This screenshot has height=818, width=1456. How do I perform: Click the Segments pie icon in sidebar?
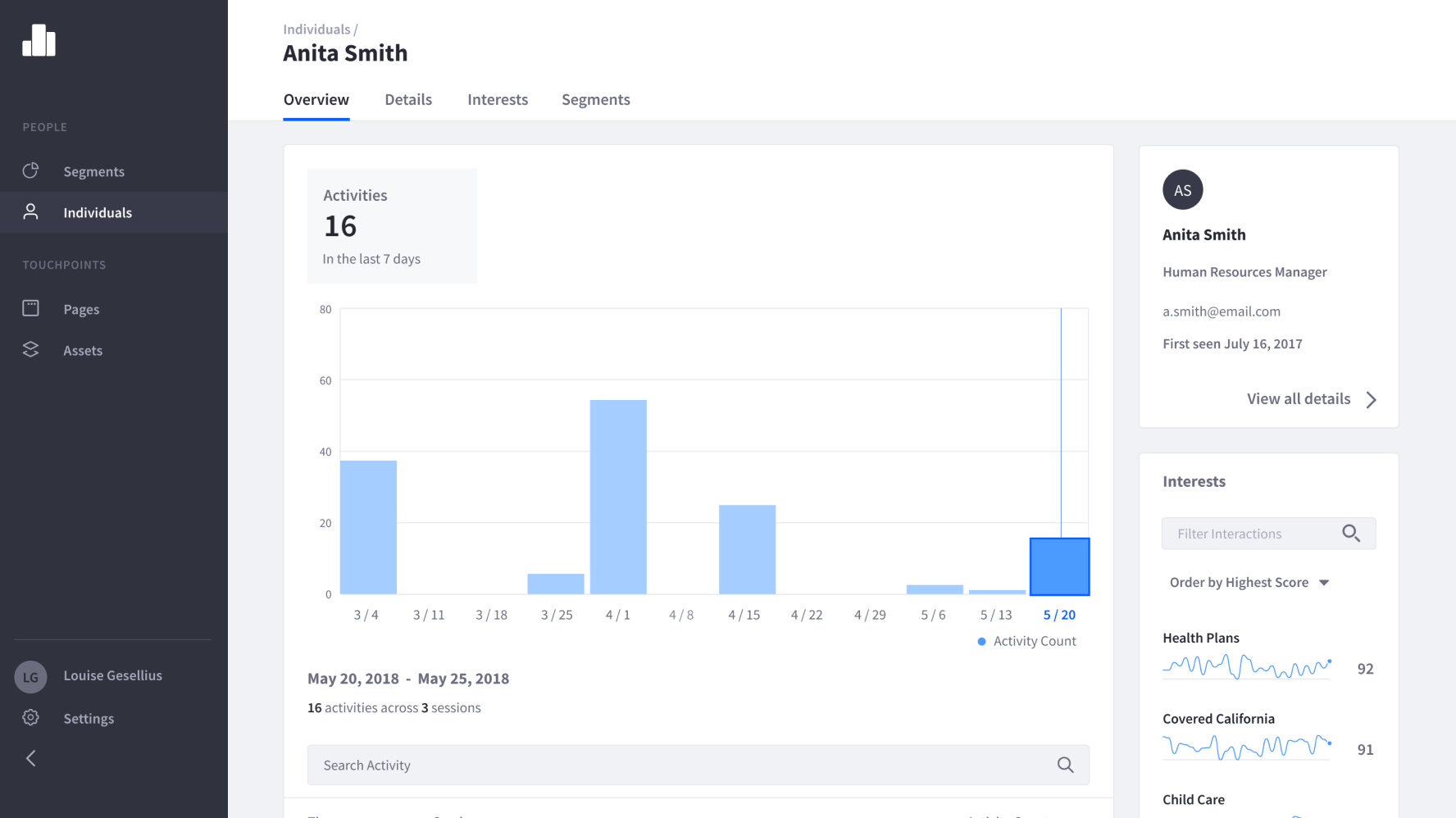(x=30, y=170)
